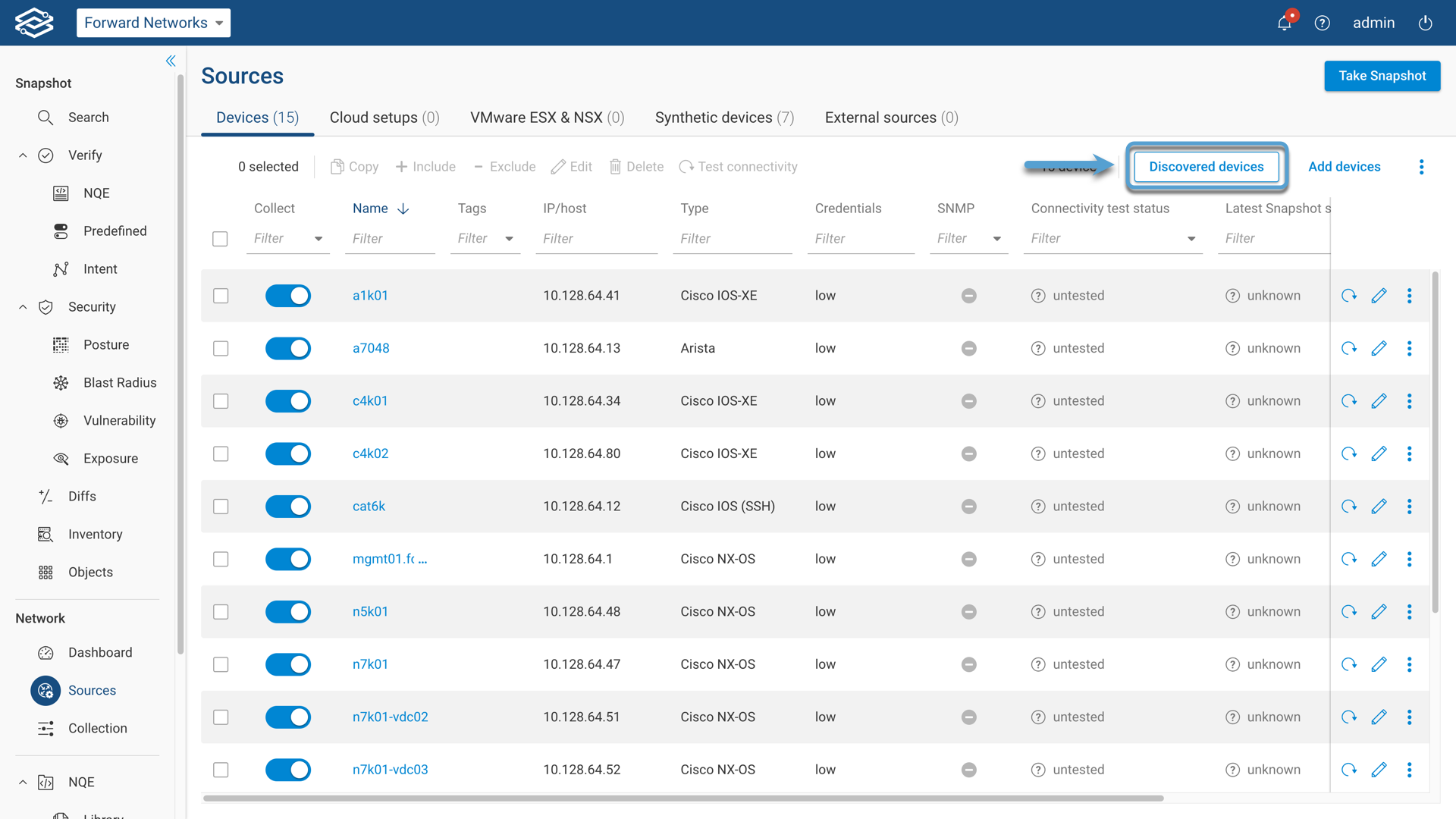Toggle collect switch for cat6k
The width and height of the screenshot is (1456, 819).
[288, 507]
